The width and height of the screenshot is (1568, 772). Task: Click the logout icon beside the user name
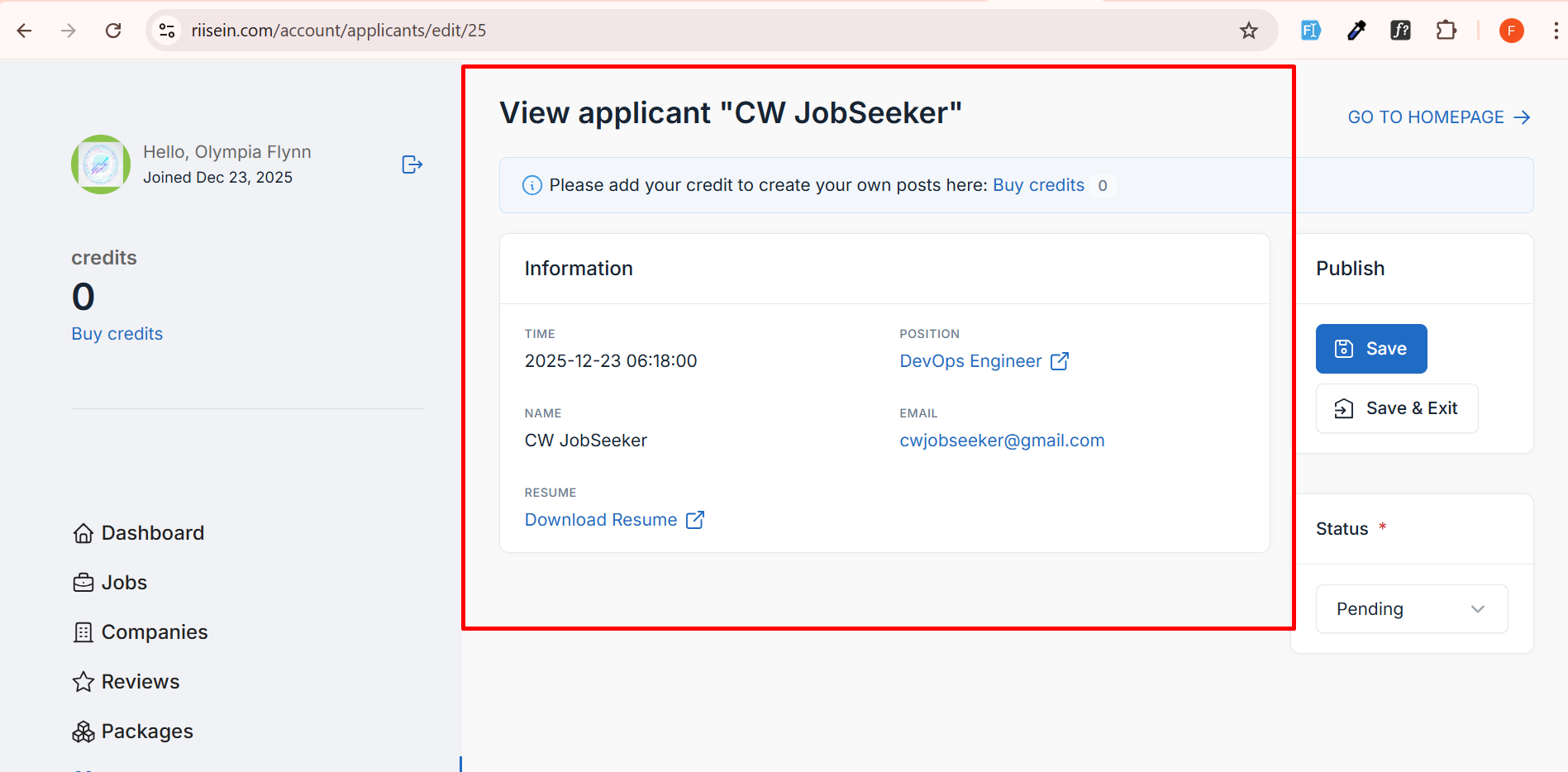pyautogui.click(x=412, y=164)
